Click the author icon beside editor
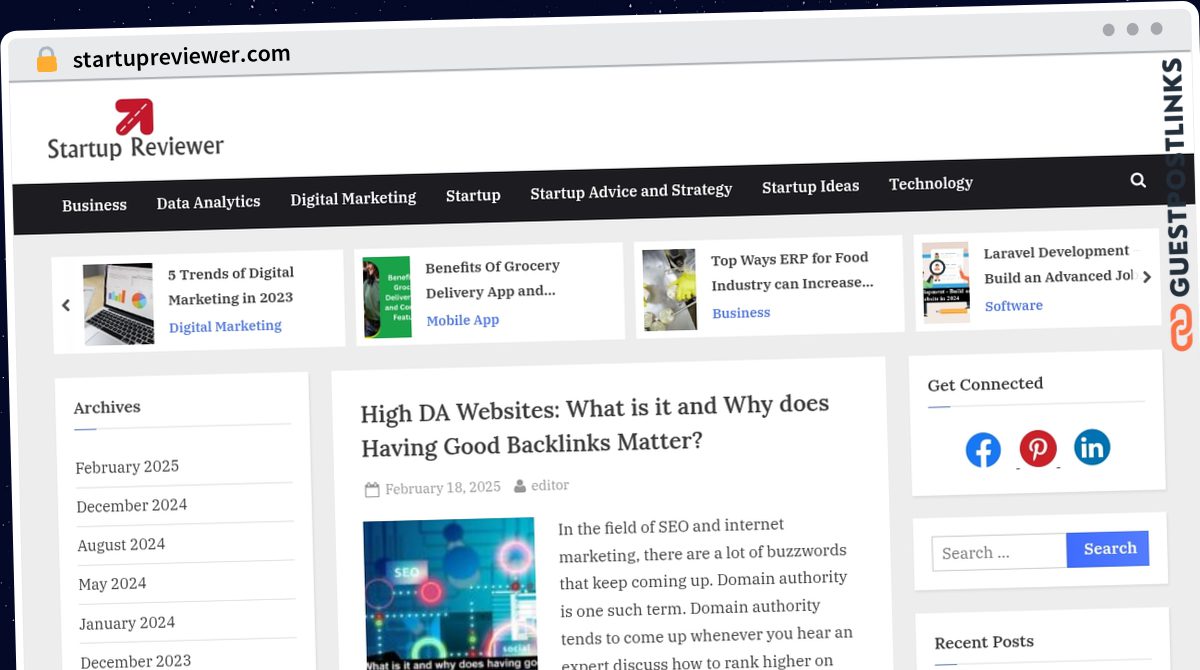Image resolution: width=1200 pixels, height=670 pixels. [x=520, y=486]
